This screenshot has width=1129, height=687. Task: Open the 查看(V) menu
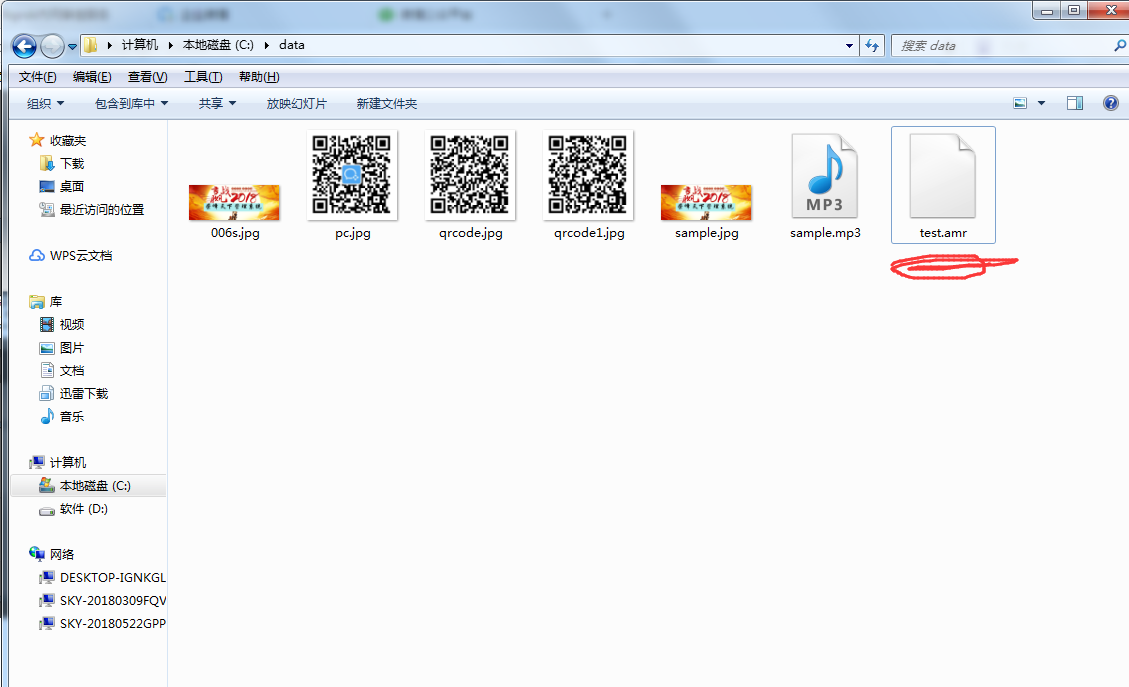[148, 77]
